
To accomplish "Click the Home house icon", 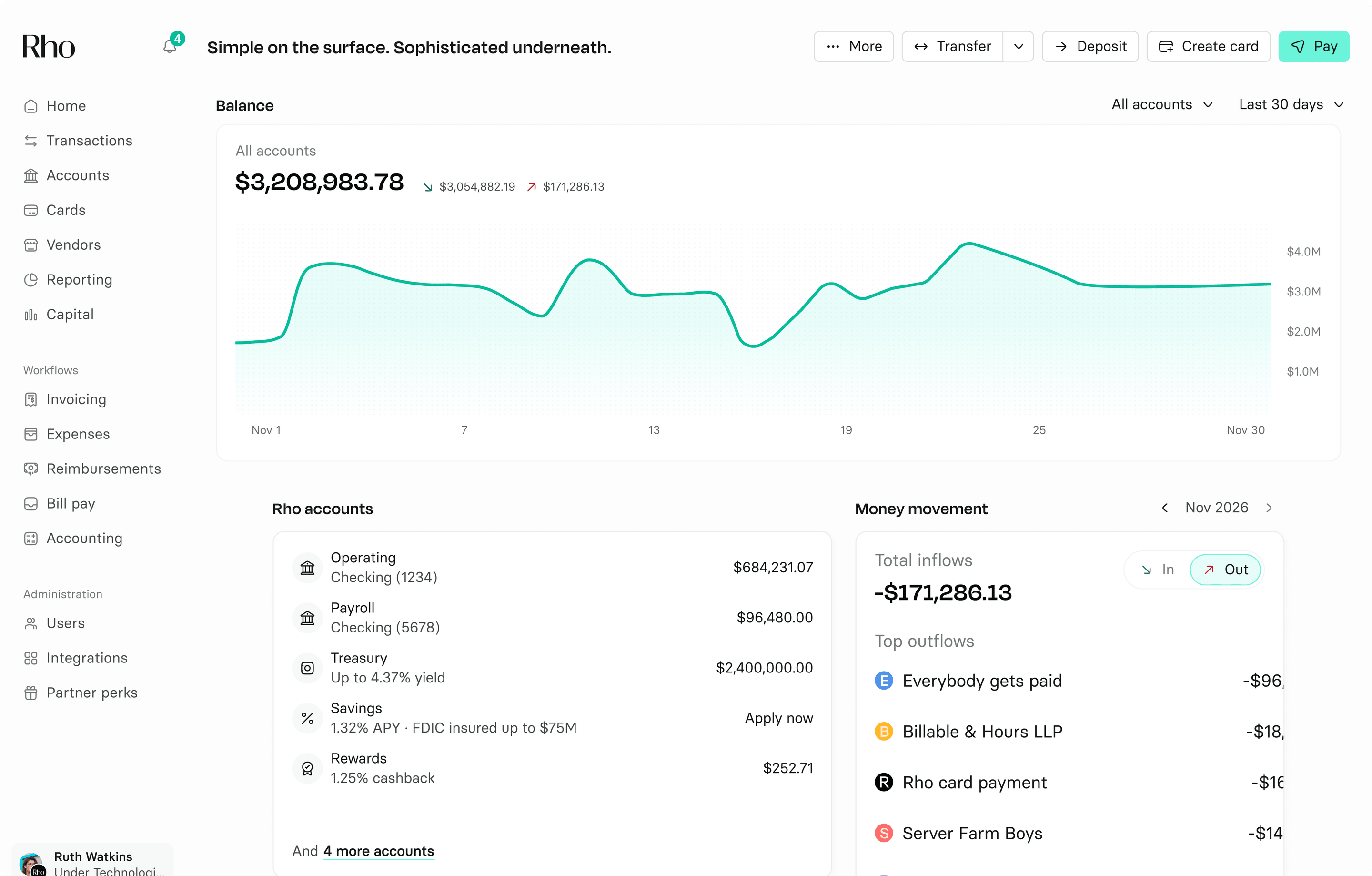I will [31, 106].
